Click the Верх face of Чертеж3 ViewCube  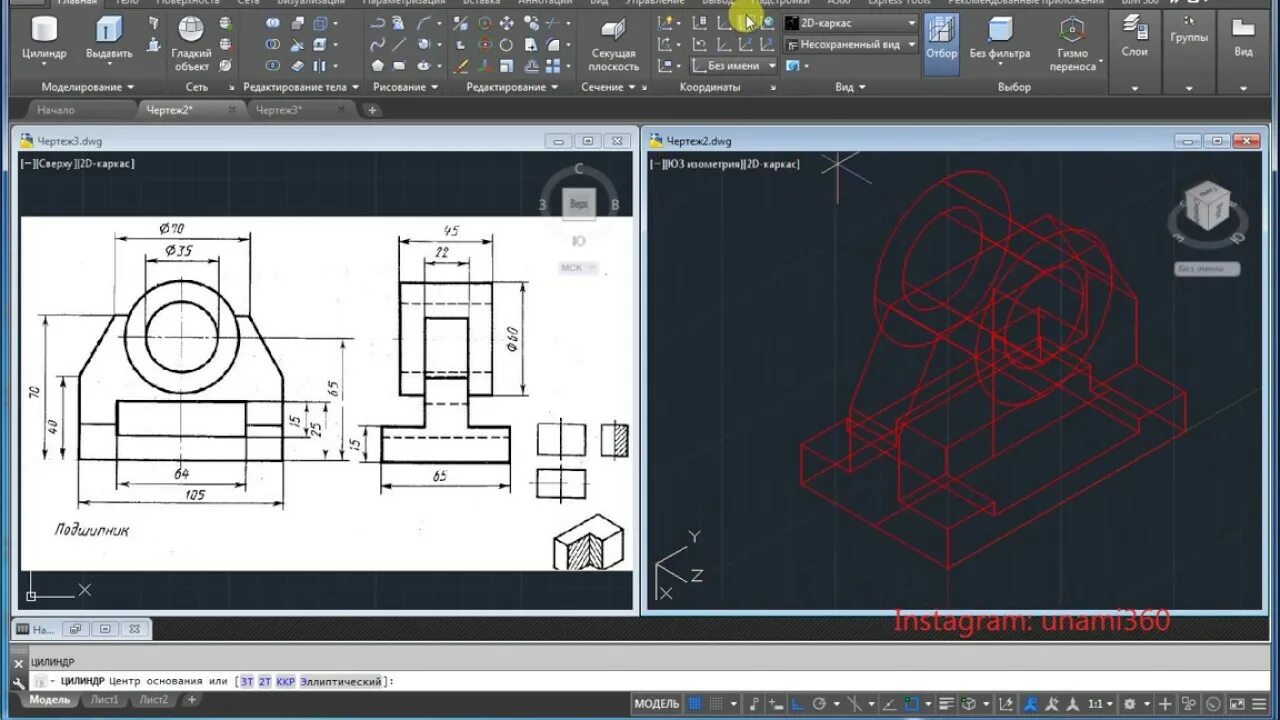(578, 204)
